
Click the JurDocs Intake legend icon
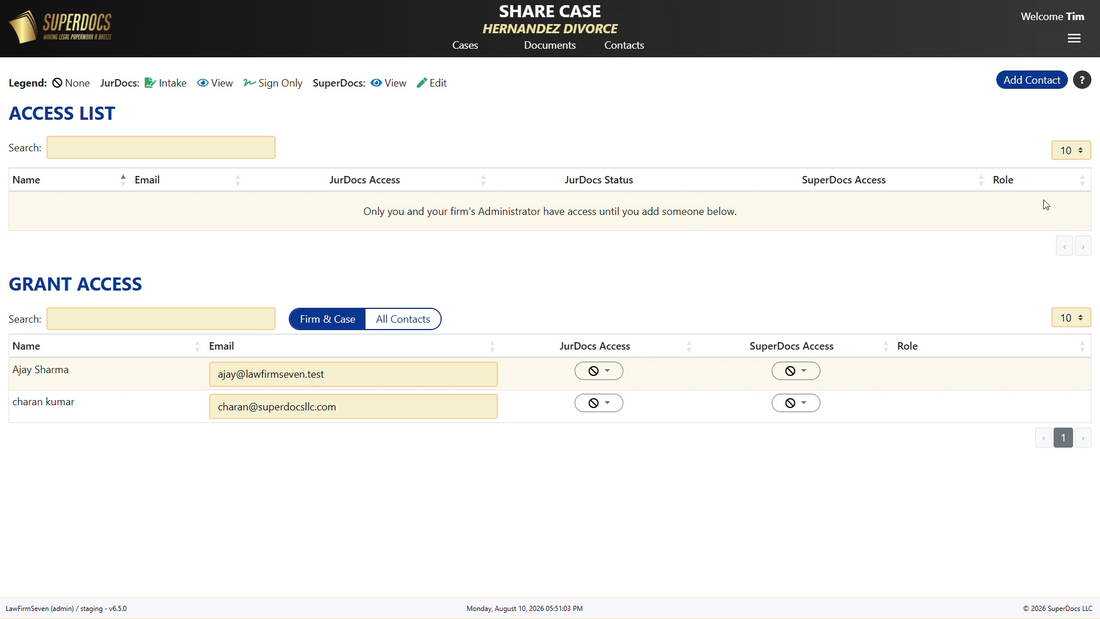point(150,83)
